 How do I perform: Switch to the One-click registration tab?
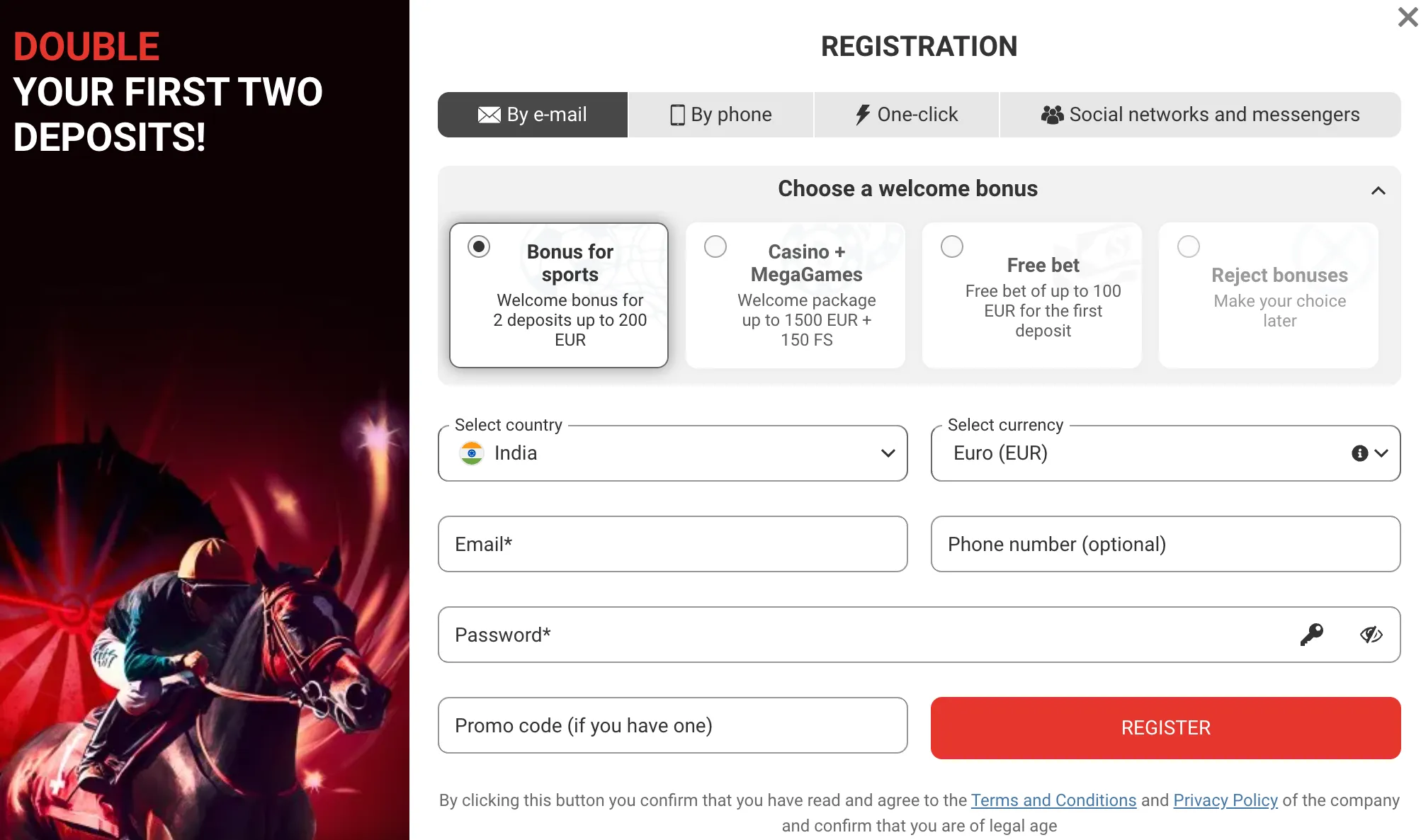907,114
